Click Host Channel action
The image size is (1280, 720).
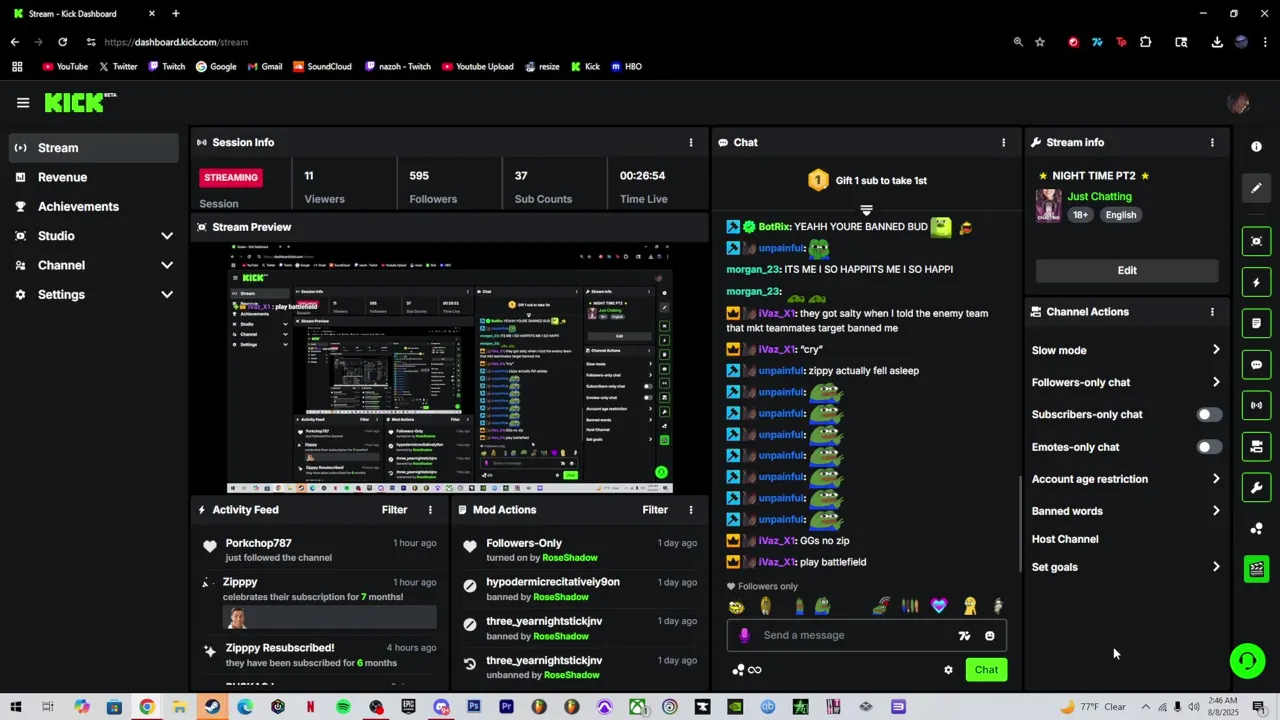click(x=1065, y=539)
